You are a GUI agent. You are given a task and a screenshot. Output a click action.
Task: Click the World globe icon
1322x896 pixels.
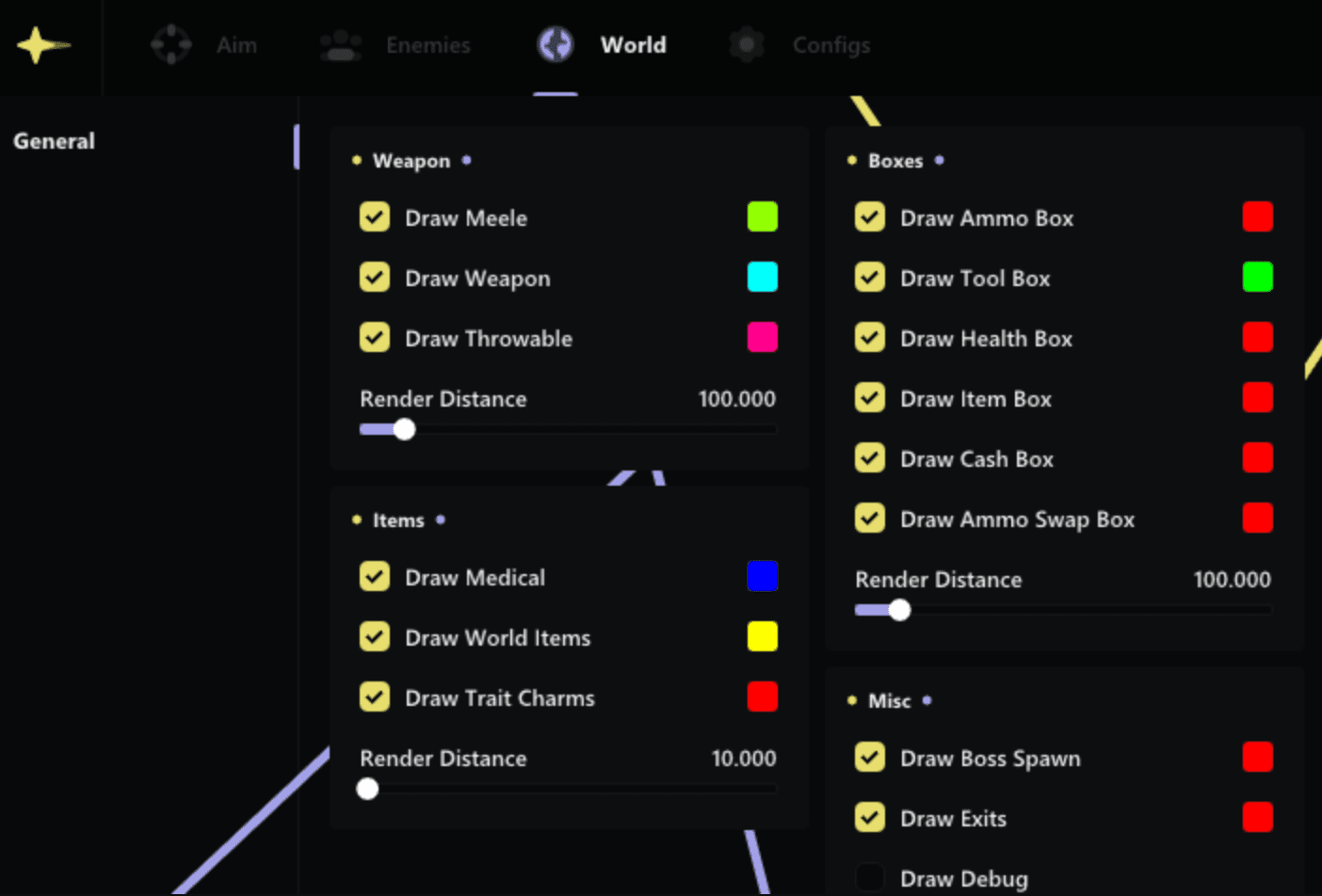(x=556, y=44)
